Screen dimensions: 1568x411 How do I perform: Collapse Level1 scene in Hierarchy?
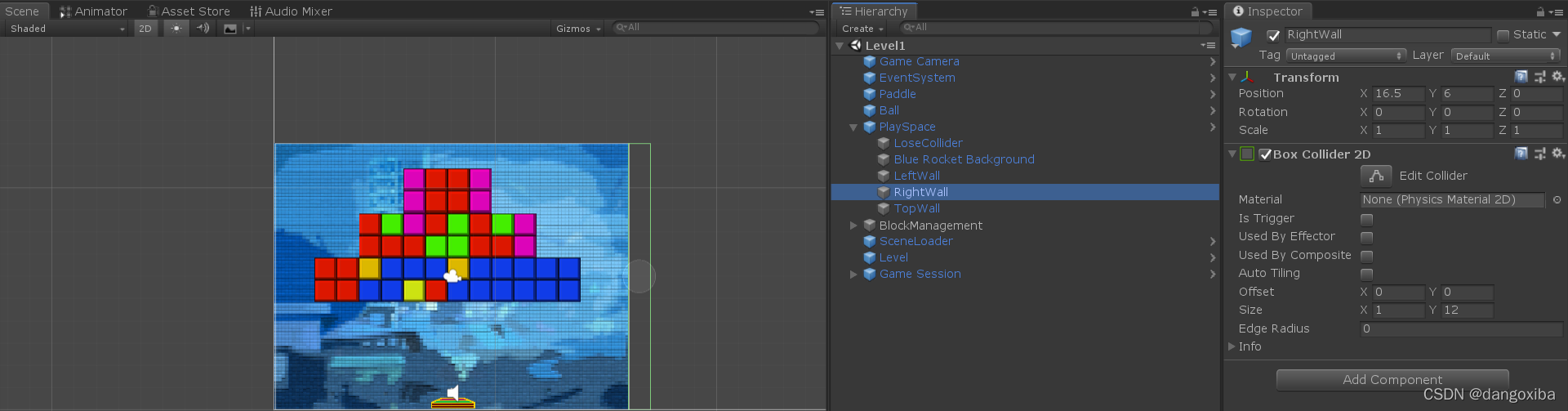point(840,46)
